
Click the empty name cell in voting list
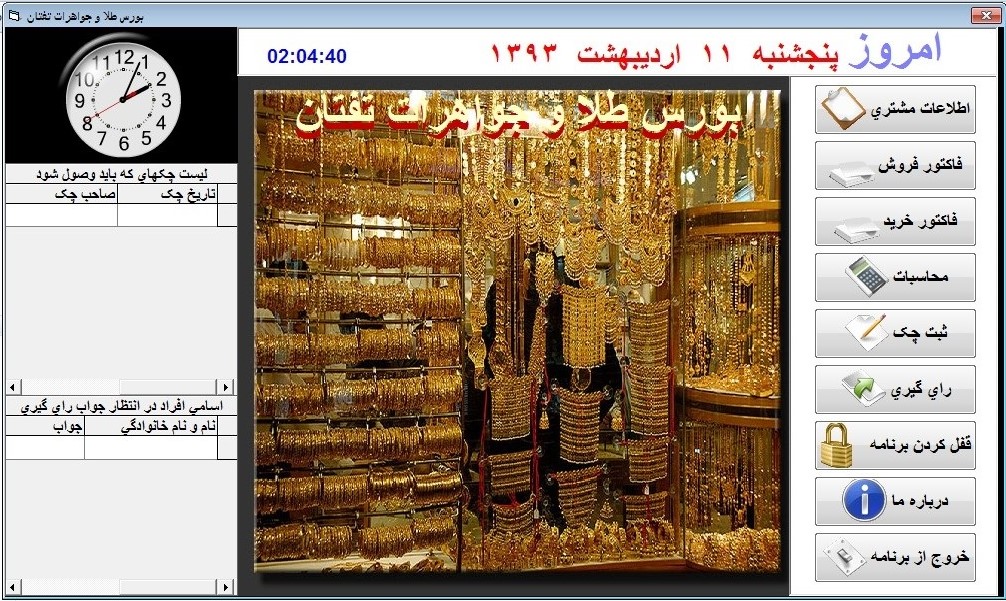151,448
